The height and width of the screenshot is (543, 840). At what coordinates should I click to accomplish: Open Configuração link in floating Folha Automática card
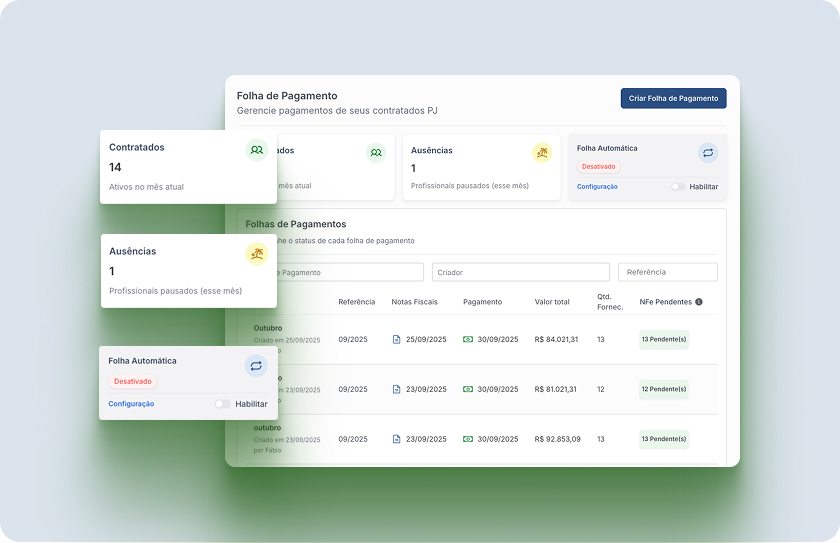pos(131,404)
